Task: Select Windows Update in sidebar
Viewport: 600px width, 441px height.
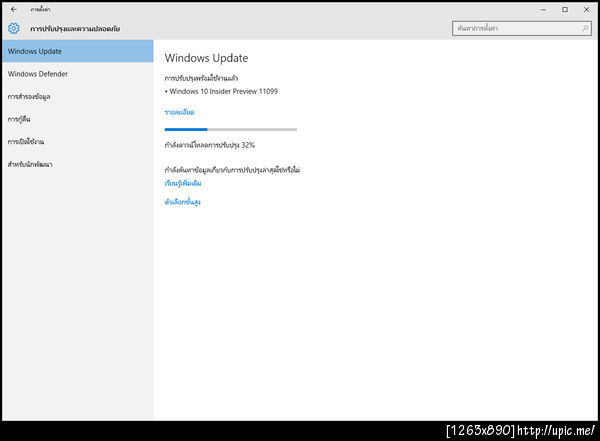Action: pos(78,51)
